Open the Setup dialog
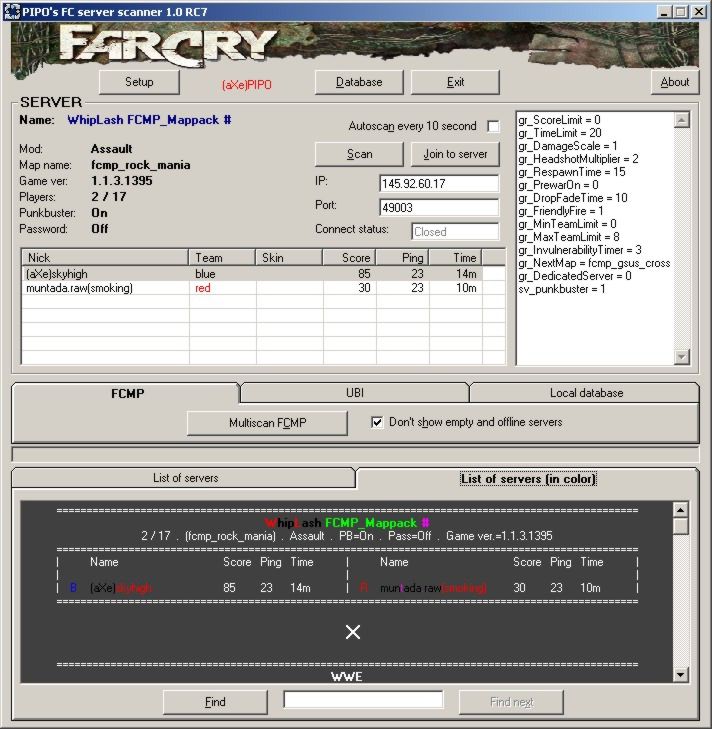This screenshot has width=712, height=729. click(139, 82)
